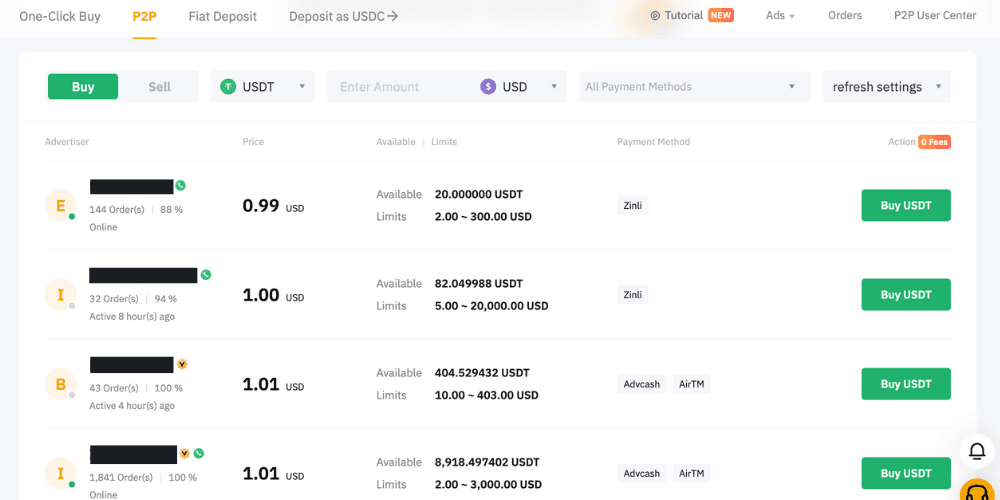Click the Enter Amount input field

click(x=400, y=87)
